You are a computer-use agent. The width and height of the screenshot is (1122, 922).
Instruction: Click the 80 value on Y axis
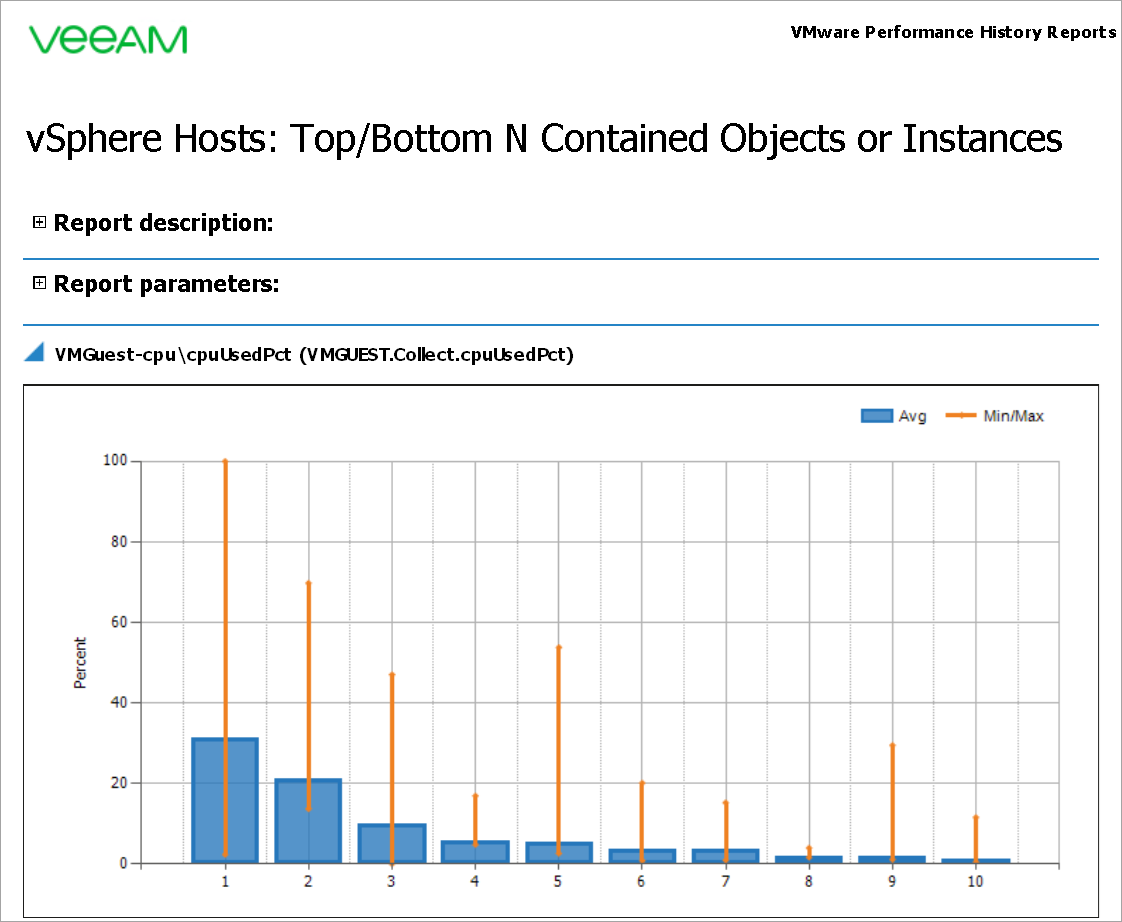coord(119,542)
